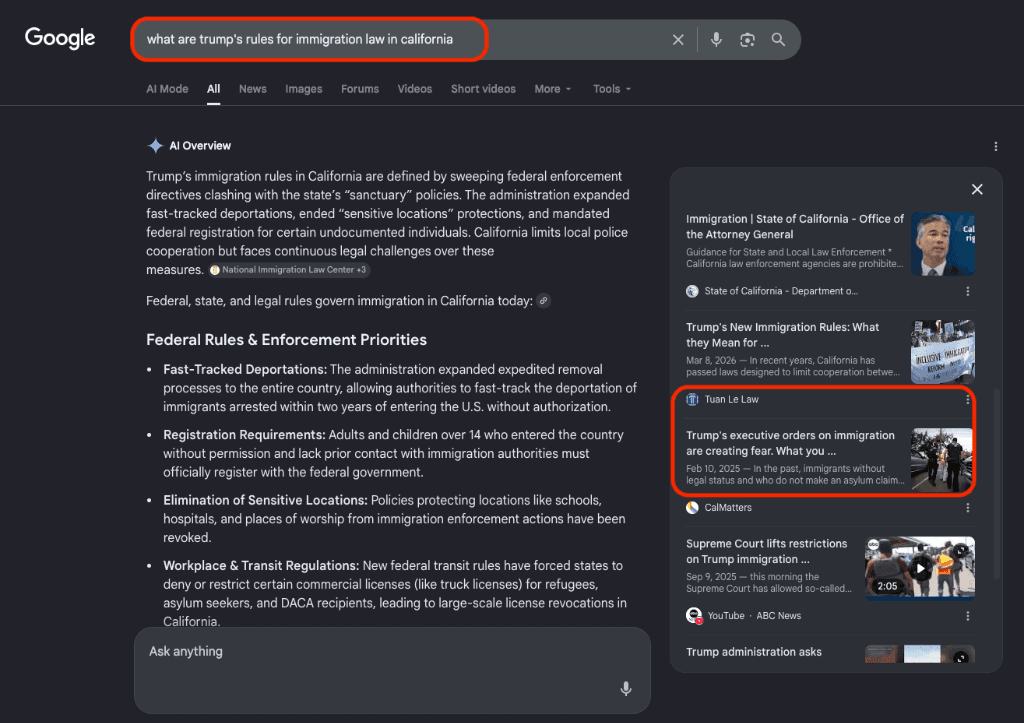This screenshot has height=723, width=1024.
Task: Click the Google logo
Action: 60,39
